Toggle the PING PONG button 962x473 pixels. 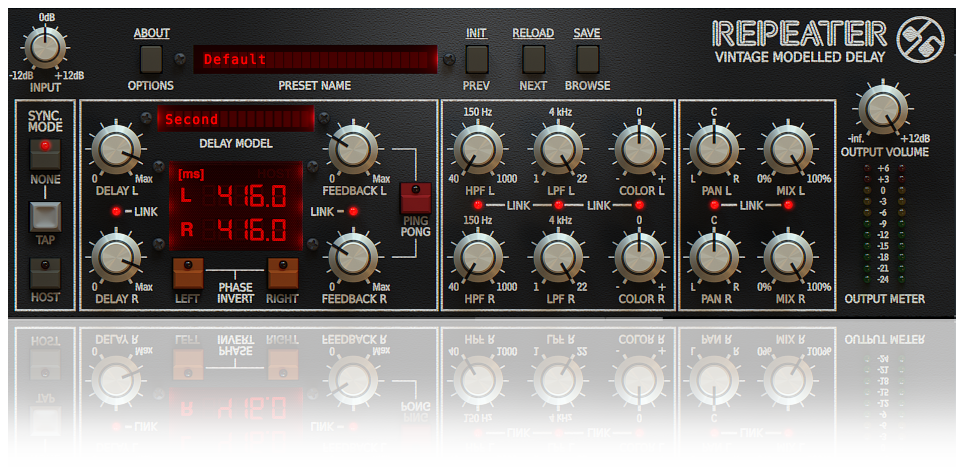pyautogui.click(x=416, y=198)
